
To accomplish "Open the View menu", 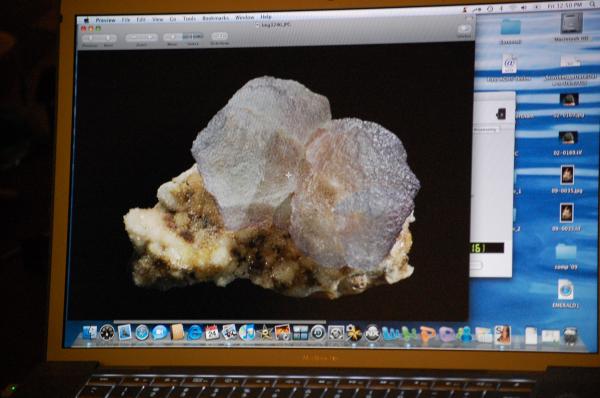I will (158, 19).
